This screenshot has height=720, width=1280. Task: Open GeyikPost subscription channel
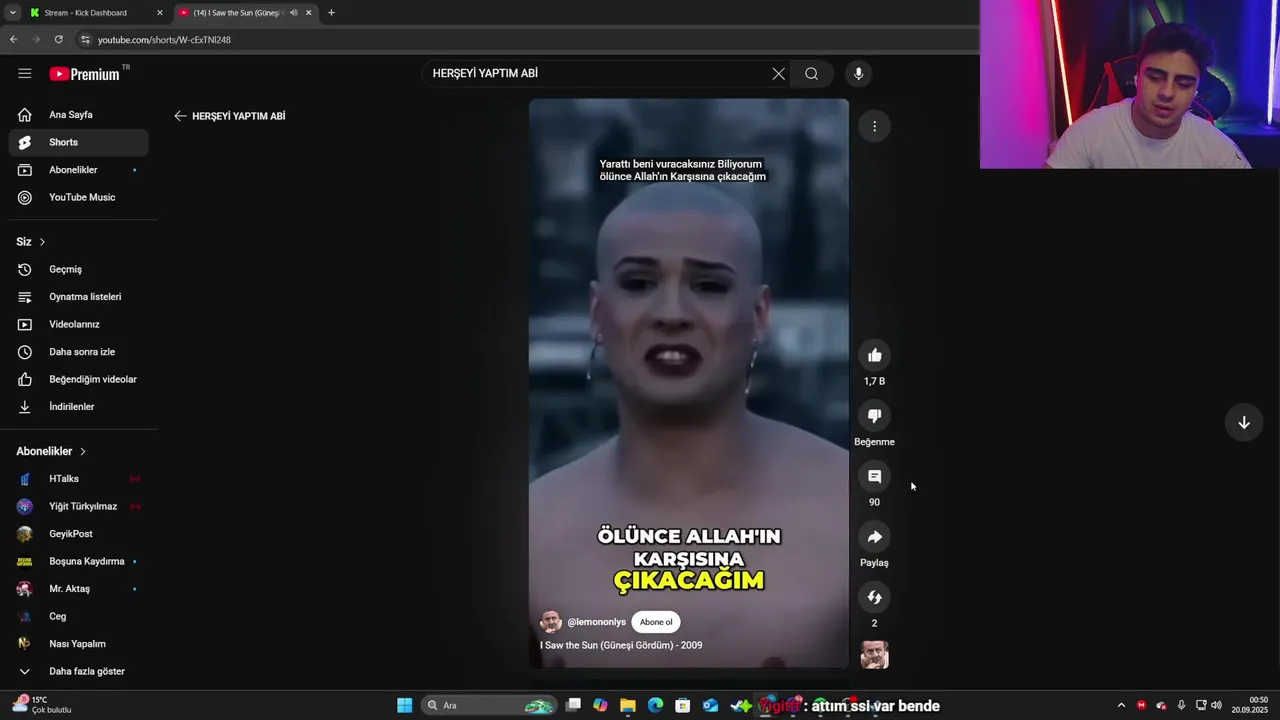(x=78, y=534)
